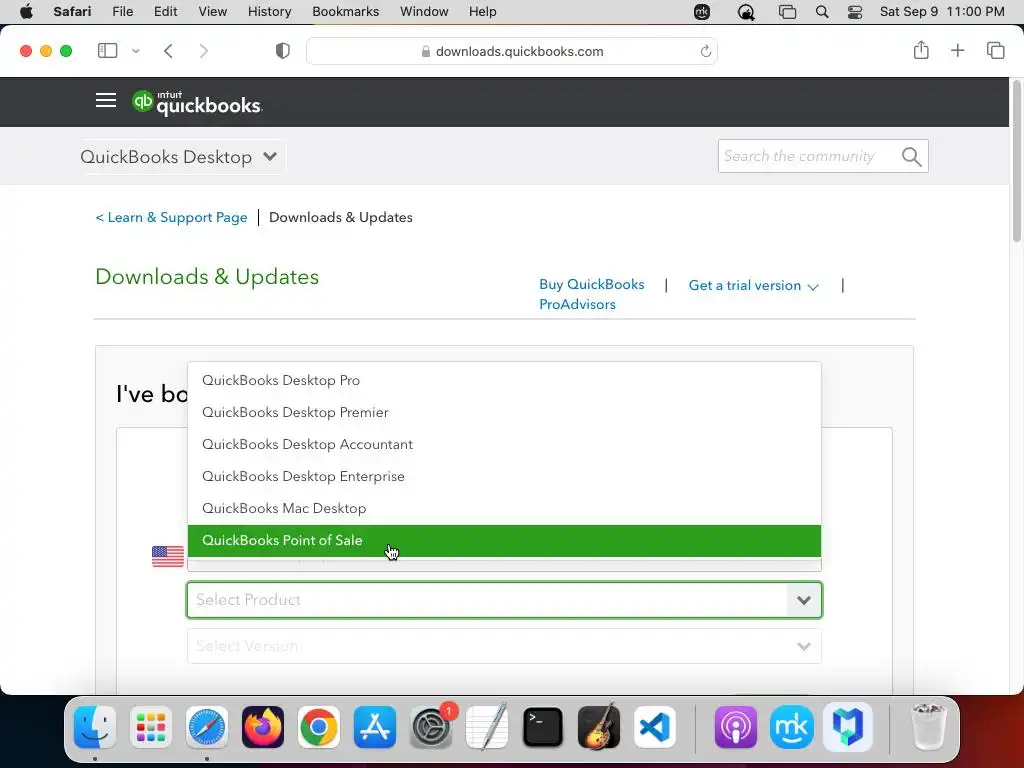Open TextEdit from the dock

(x=487, y=727)
